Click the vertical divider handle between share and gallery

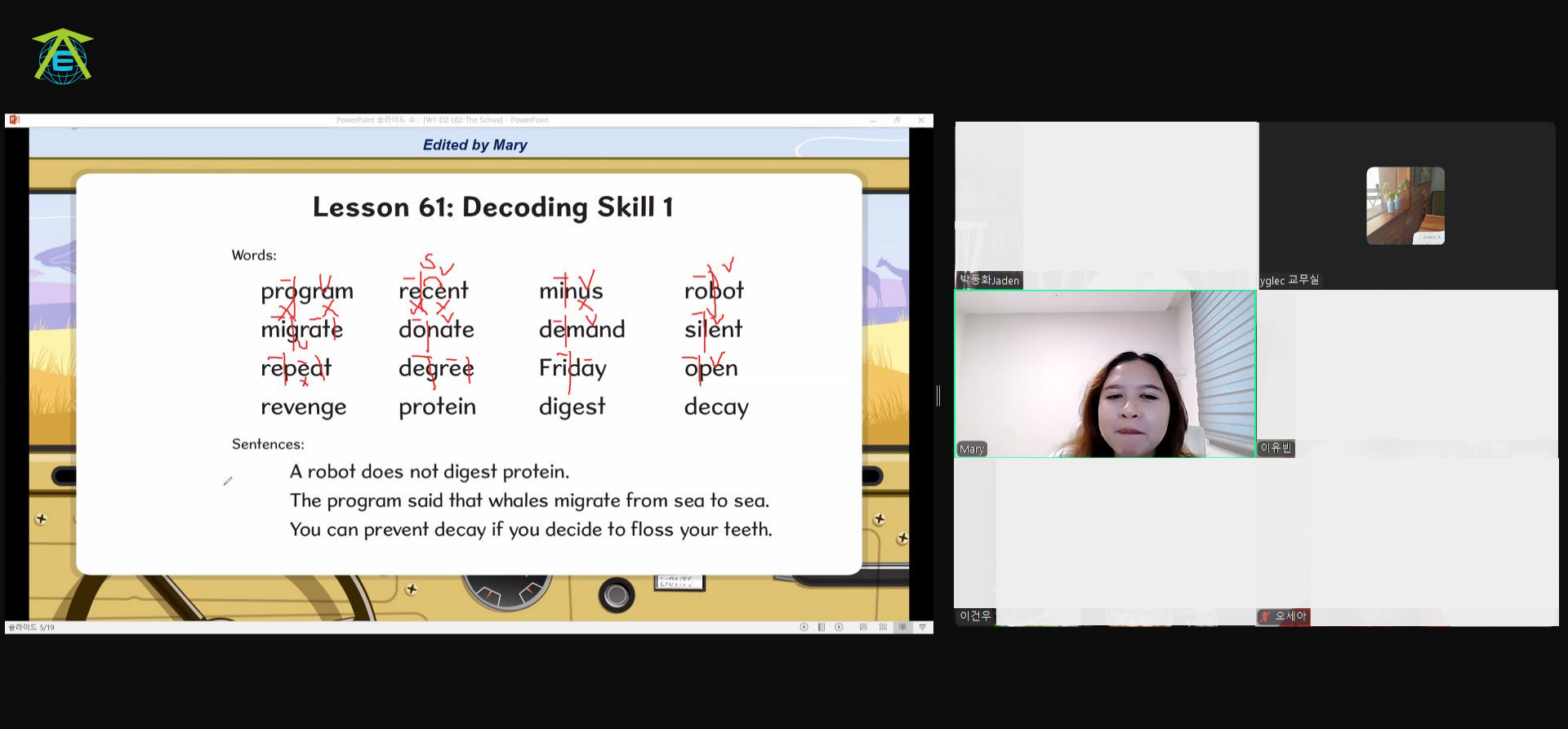(x=938, y=396)
